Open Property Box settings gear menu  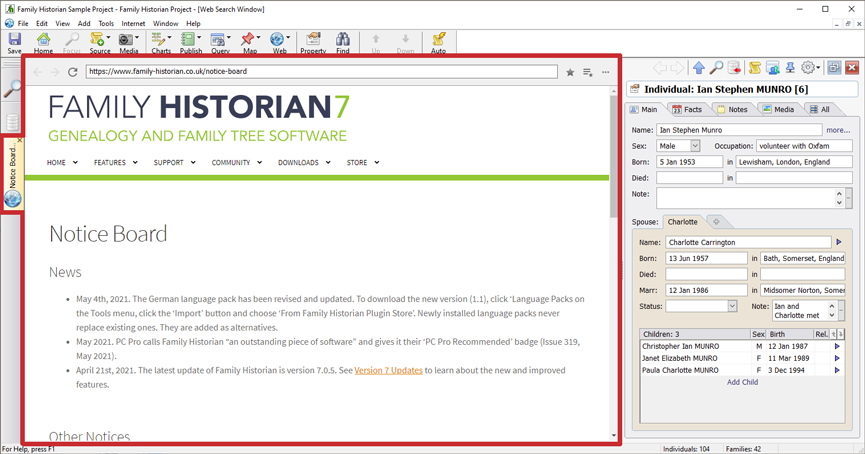(809, 67)
